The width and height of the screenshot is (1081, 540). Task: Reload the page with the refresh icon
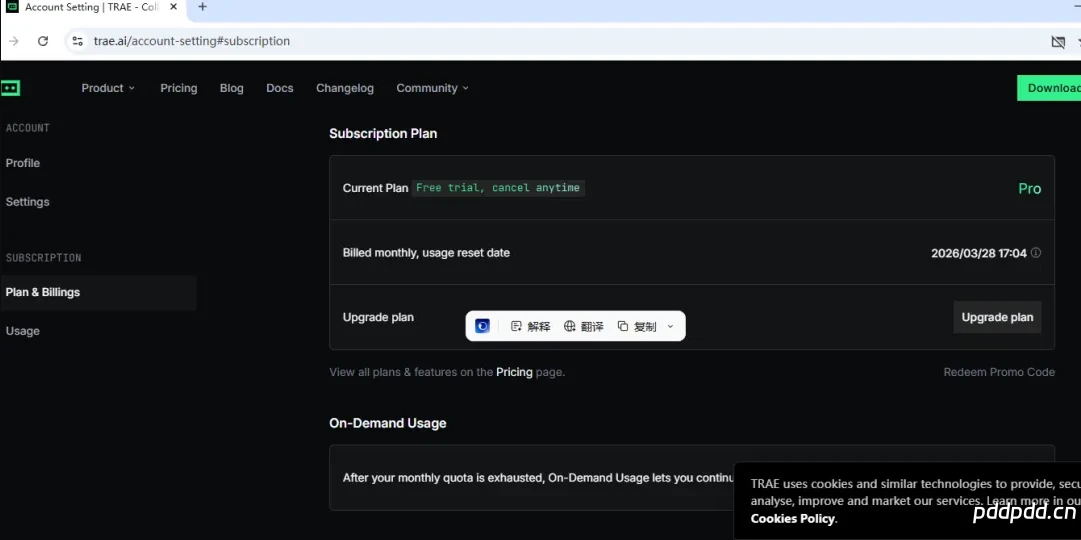point(43,41)
